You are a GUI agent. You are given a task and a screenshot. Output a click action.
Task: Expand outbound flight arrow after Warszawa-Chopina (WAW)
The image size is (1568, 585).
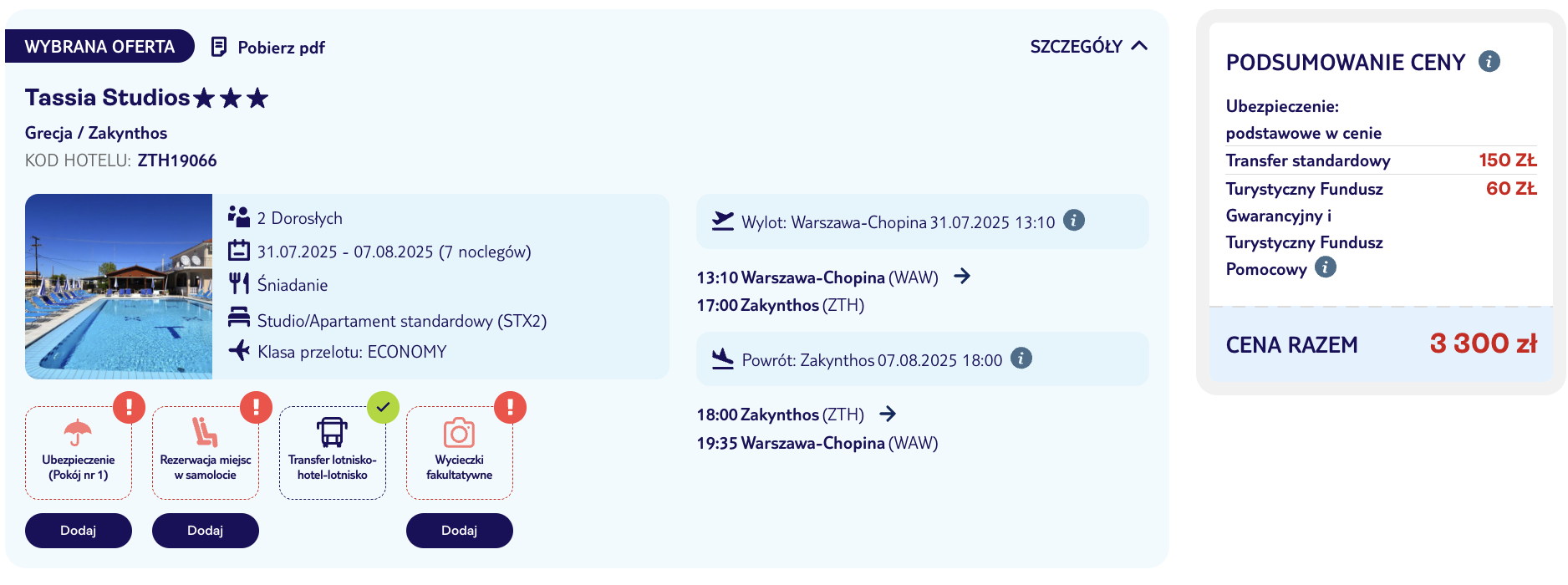tap(962, 276)
